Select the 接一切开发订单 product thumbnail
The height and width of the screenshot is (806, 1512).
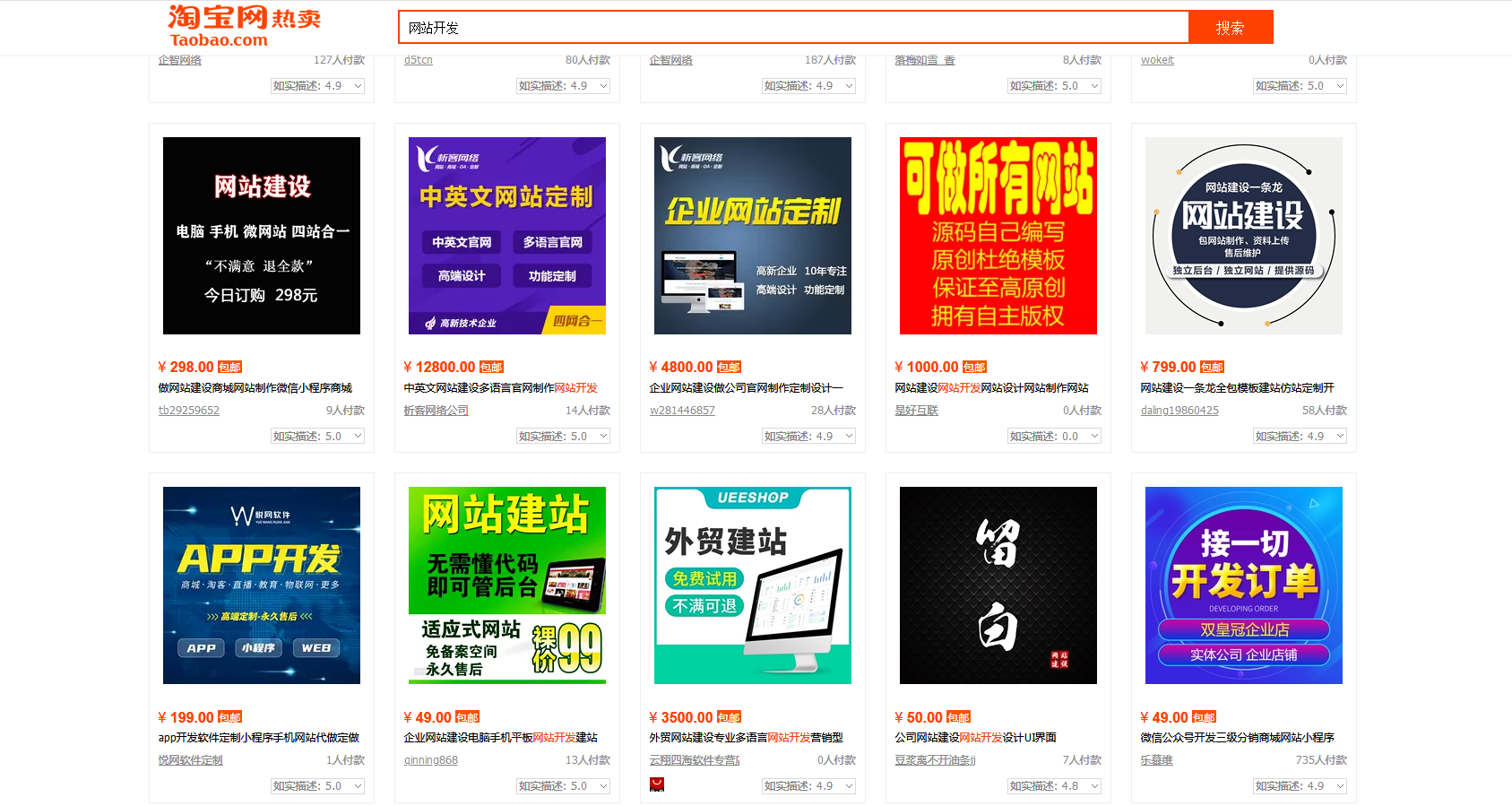[x=1244, y=585]
